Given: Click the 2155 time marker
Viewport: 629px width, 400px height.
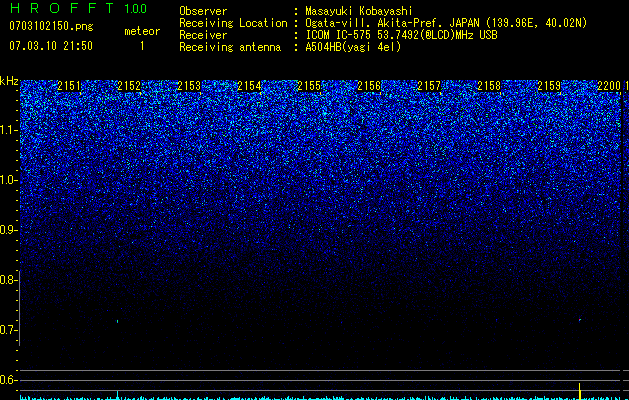Looking at the screenshot, I should coord(309,86).
